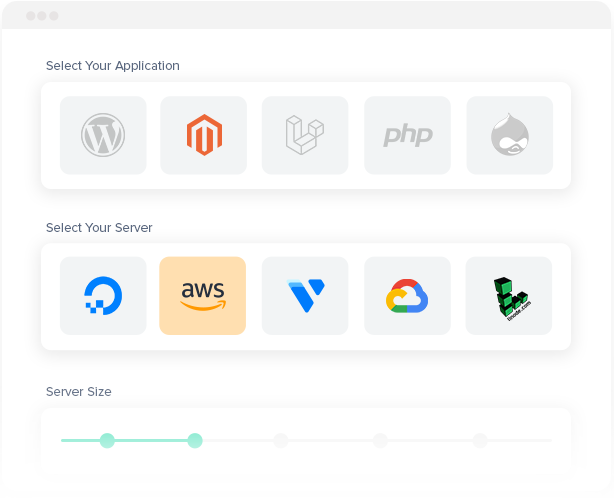Select Google Cloud as the server
614x498 pixels.
[x=407, y=296]
